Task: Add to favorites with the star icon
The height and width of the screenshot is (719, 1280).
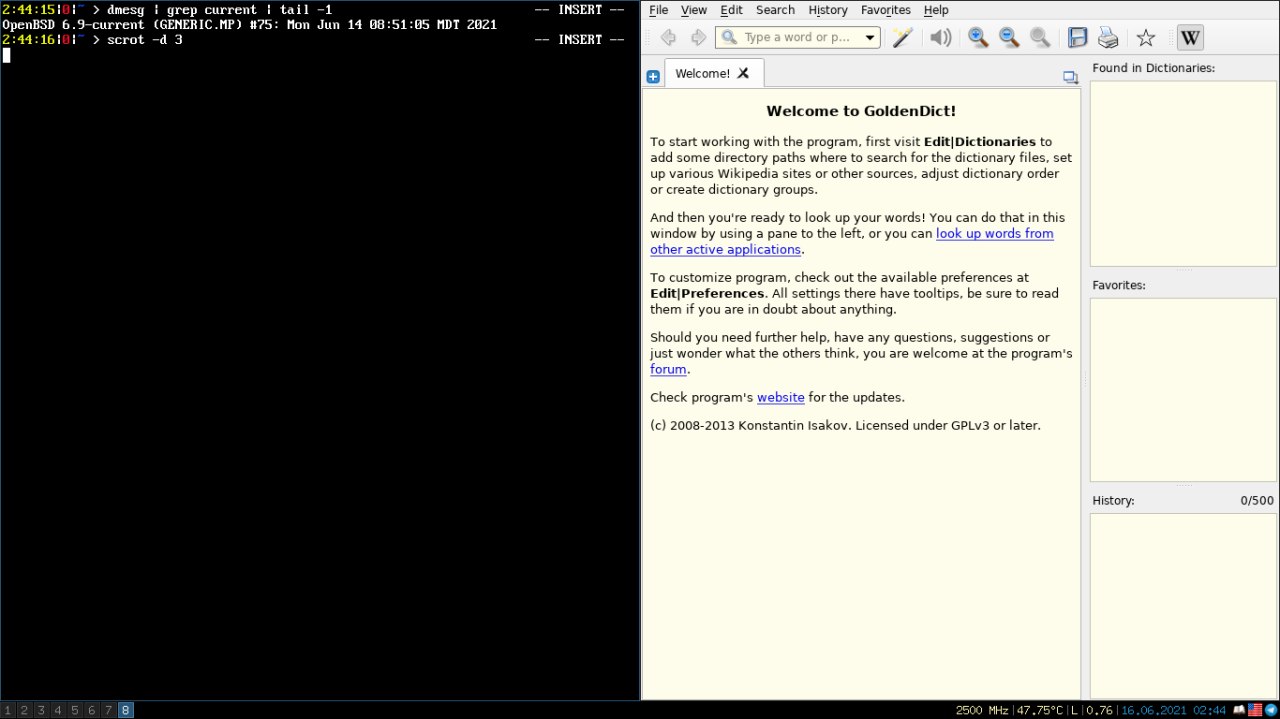Action: coord(1146,38)
